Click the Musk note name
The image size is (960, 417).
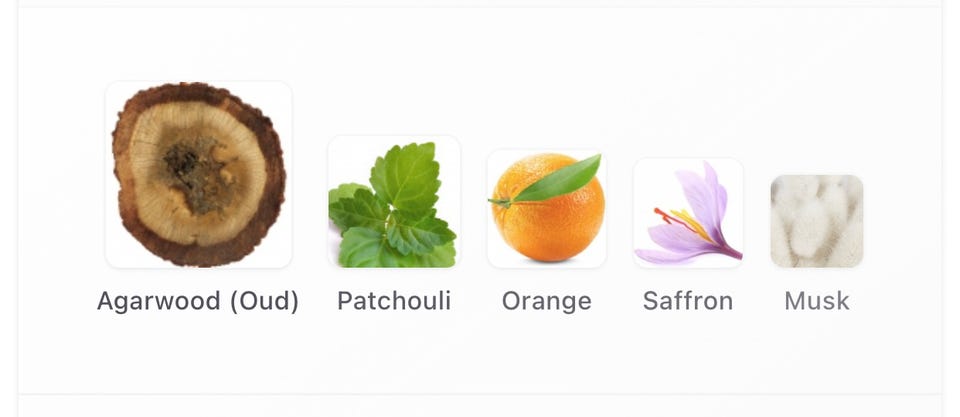pyautogui.click(x=817, y=301)
